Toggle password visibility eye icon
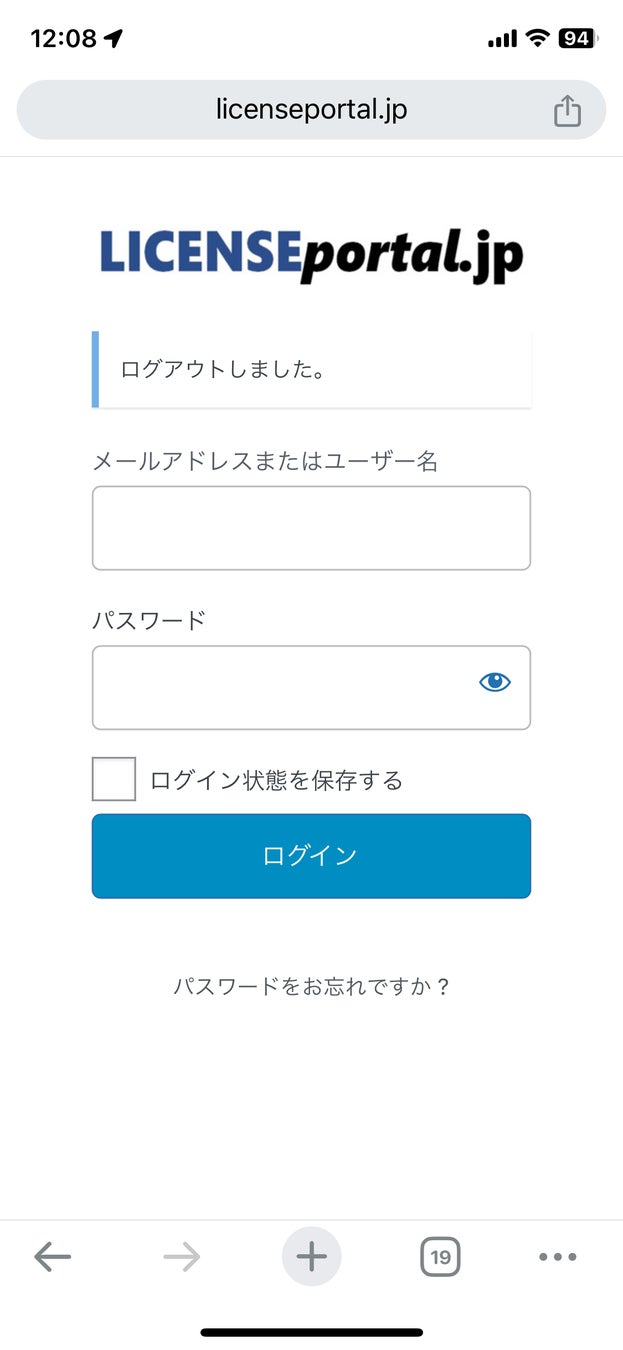The width and height of the screenshot is (623, 1350). [495, 683]
